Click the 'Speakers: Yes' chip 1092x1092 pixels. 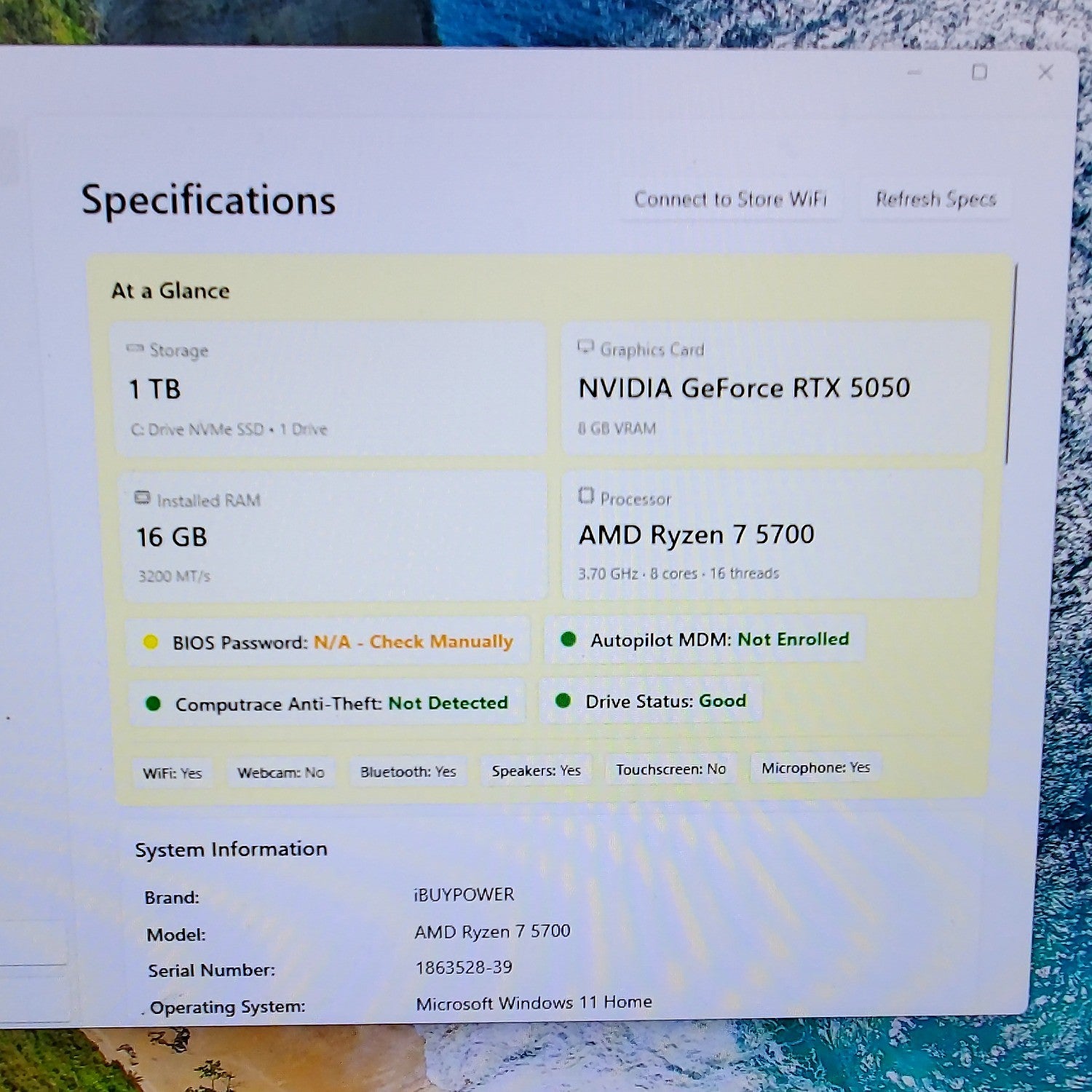pyautogui.click(x=537, y=770)
